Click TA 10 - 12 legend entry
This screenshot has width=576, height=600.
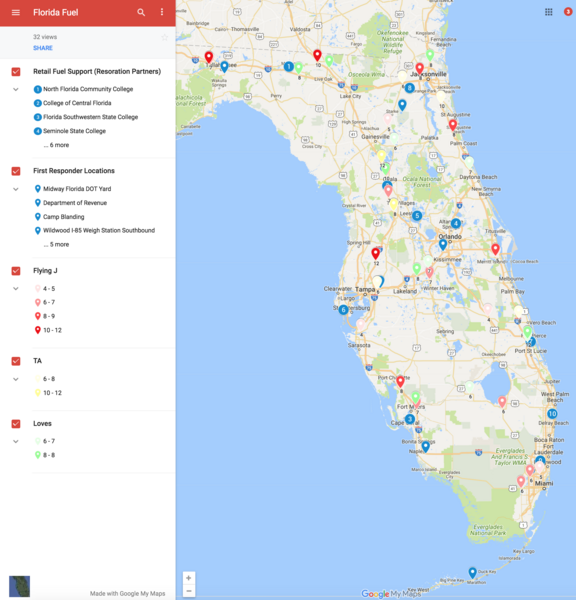pyautogui.click(x=48, y=393)
